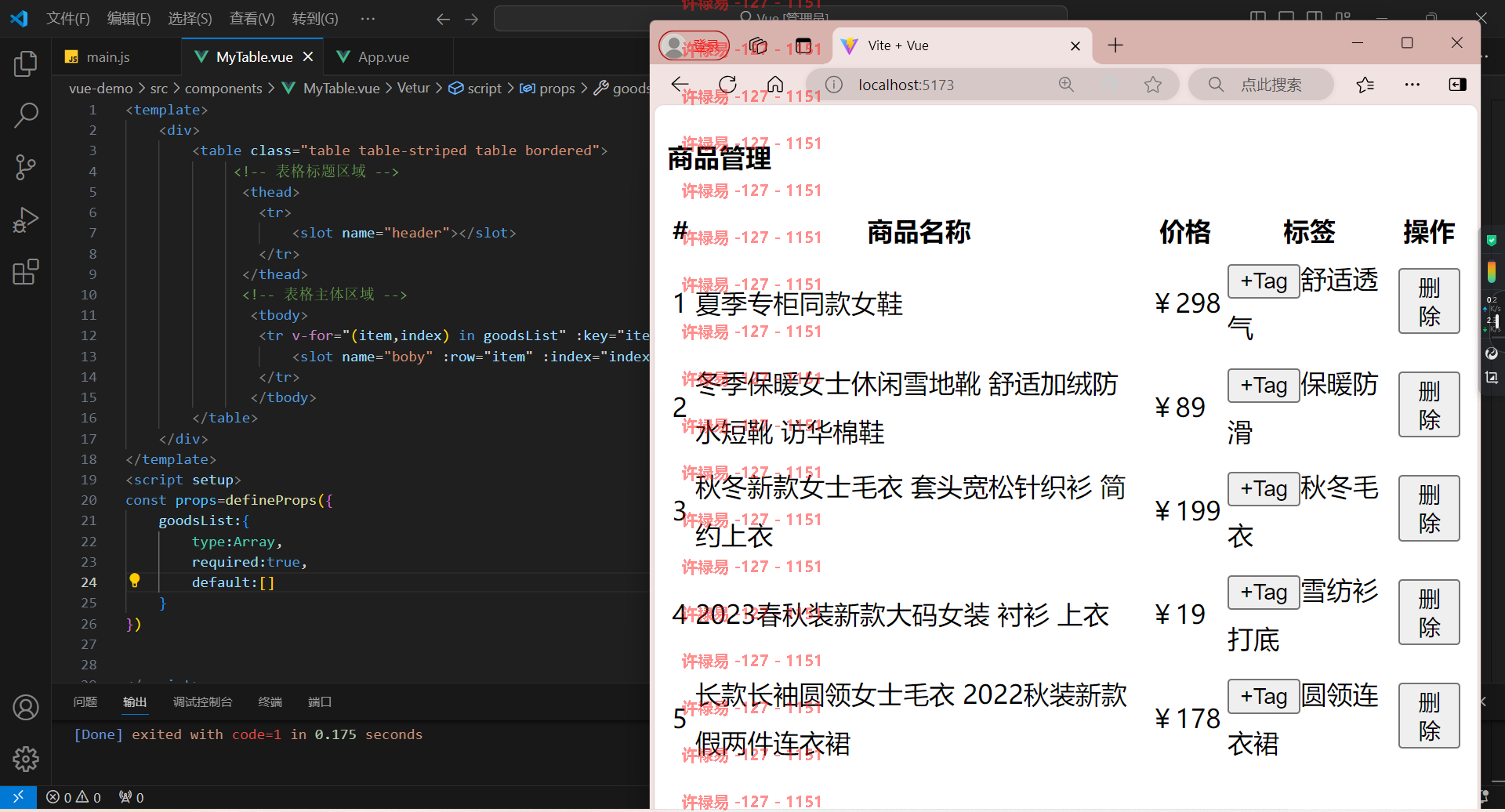
Task: Delete the ¥19 product with 删除 button
Action: click(x=1429, y=613)
